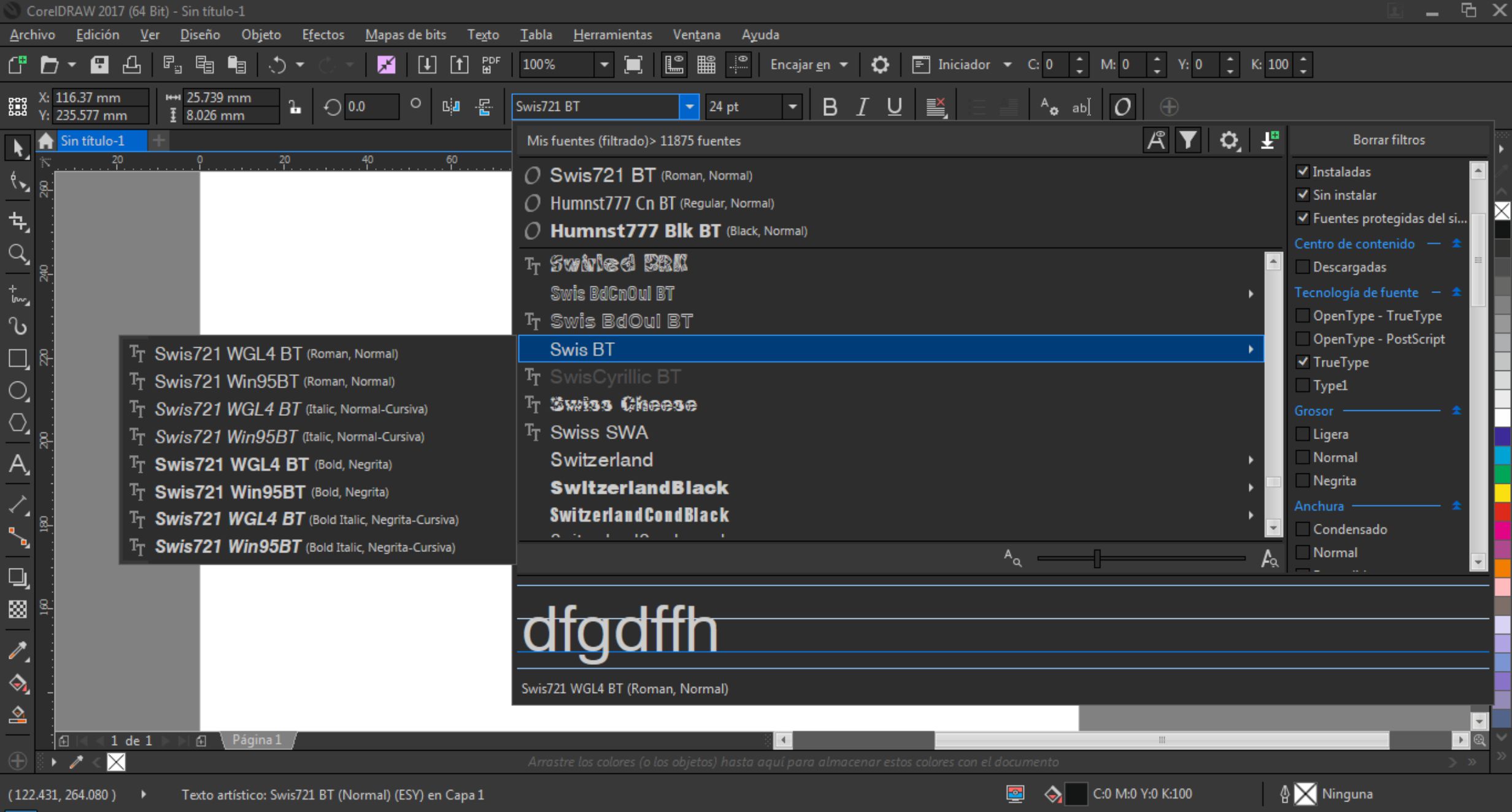Uncheck the Instaladas filter

pyautogui.click(x=1302, y=172)
